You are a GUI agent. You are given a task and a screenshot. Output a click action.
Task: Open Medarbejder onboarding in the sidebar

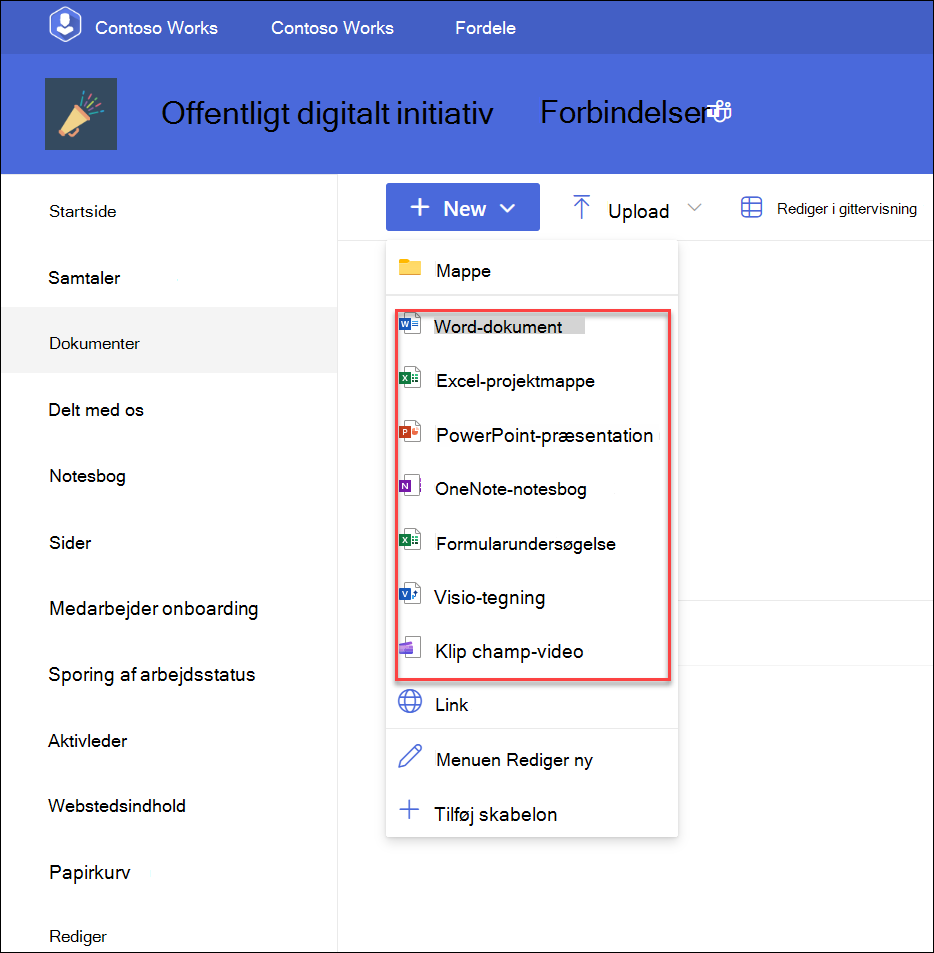coord(154,608)
